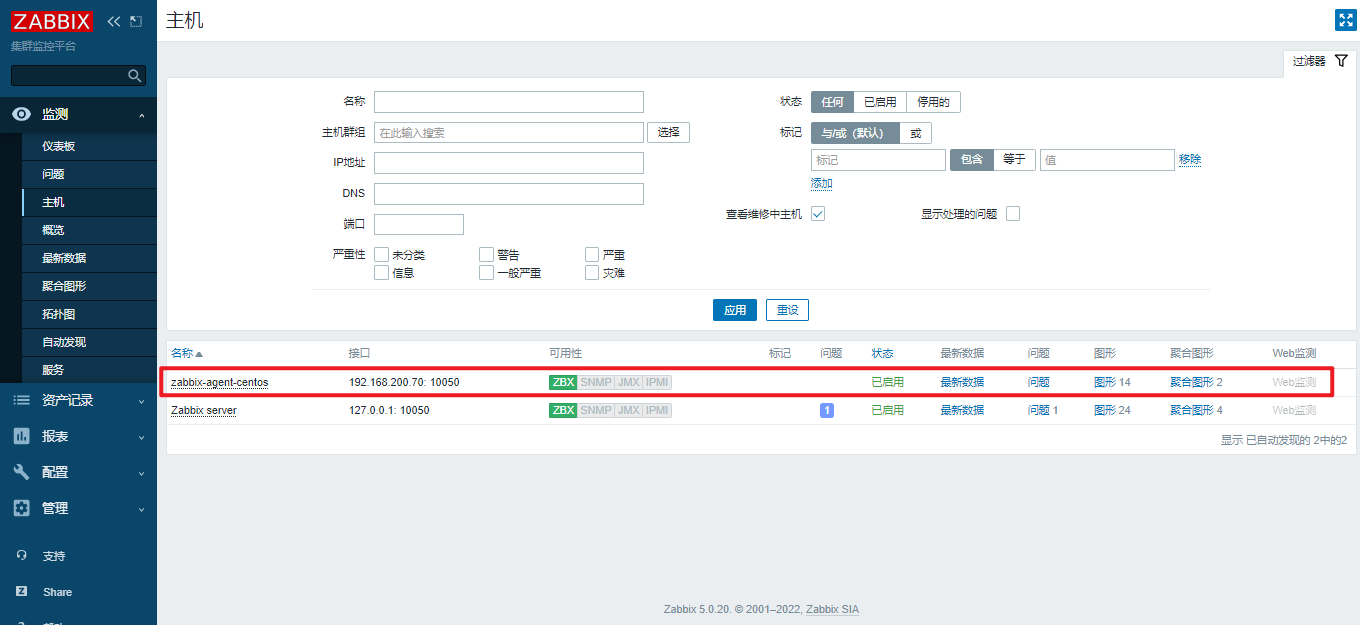
Task: Toggle fullscreen kiosk mode icon
Action: pos(1346,20)
